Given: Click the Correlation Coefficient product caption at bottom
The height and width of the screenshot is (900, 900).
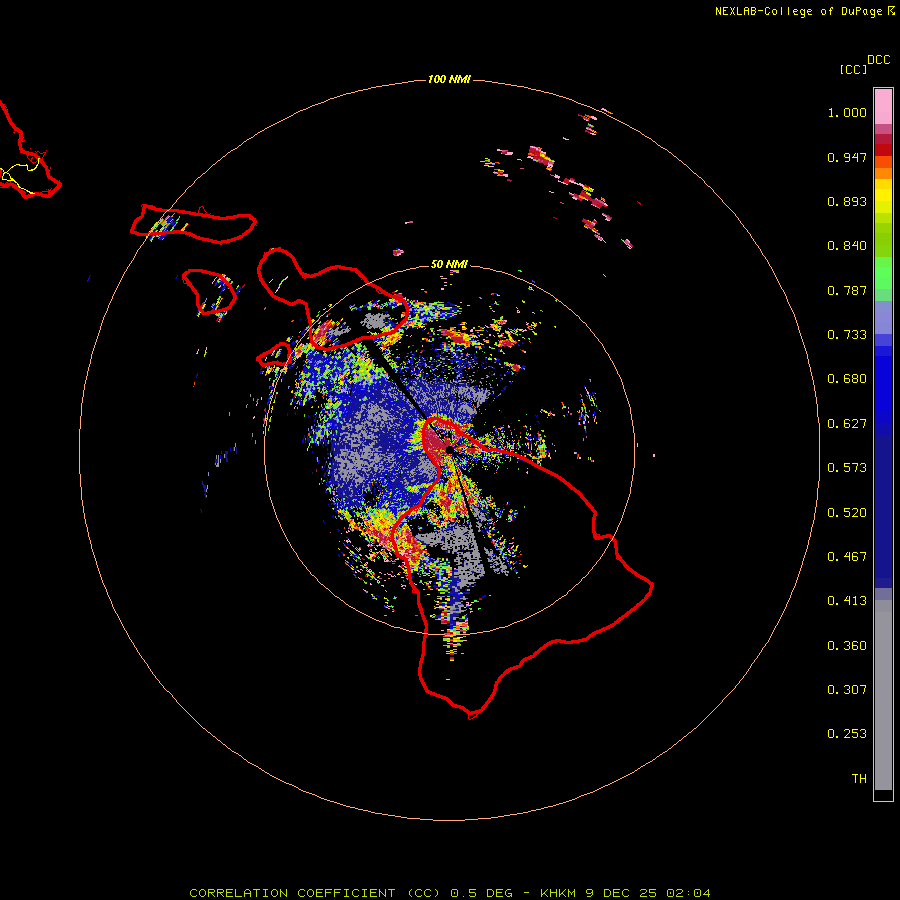Looking at the screenshot, I should pyautogui.click(x=450, y=893).
